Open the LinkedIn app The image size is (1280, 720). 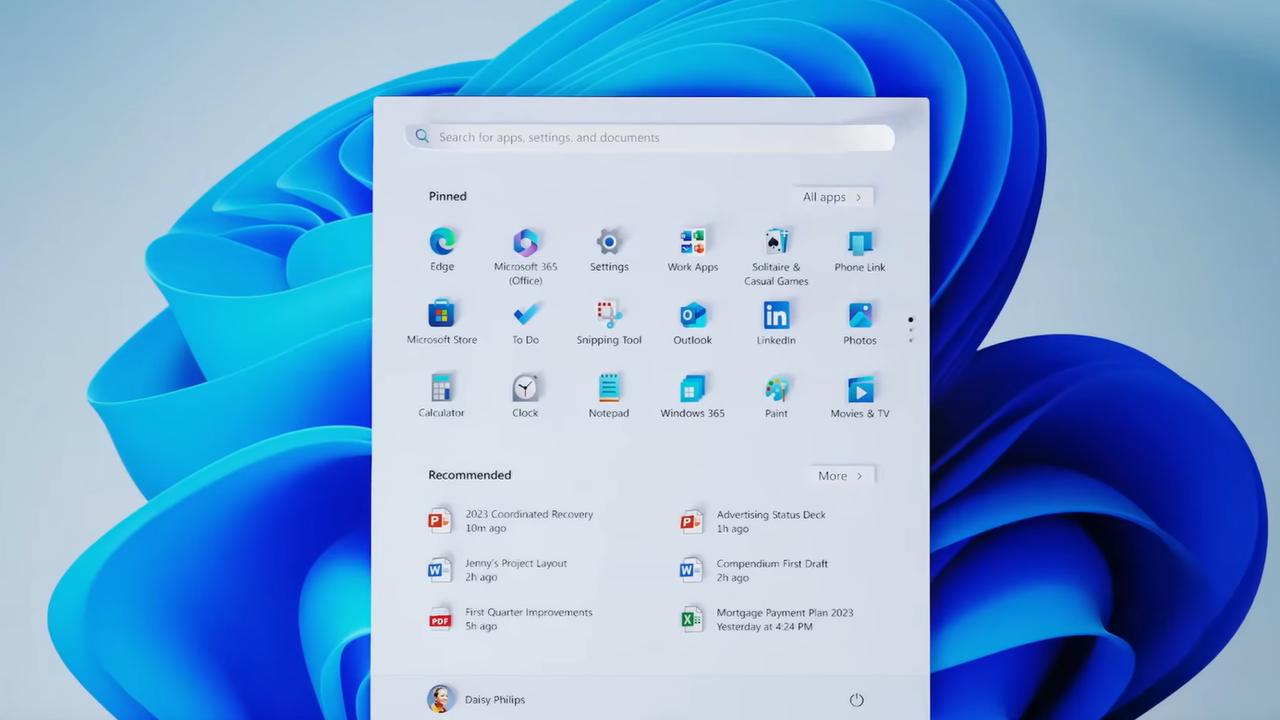pos(776,323)
